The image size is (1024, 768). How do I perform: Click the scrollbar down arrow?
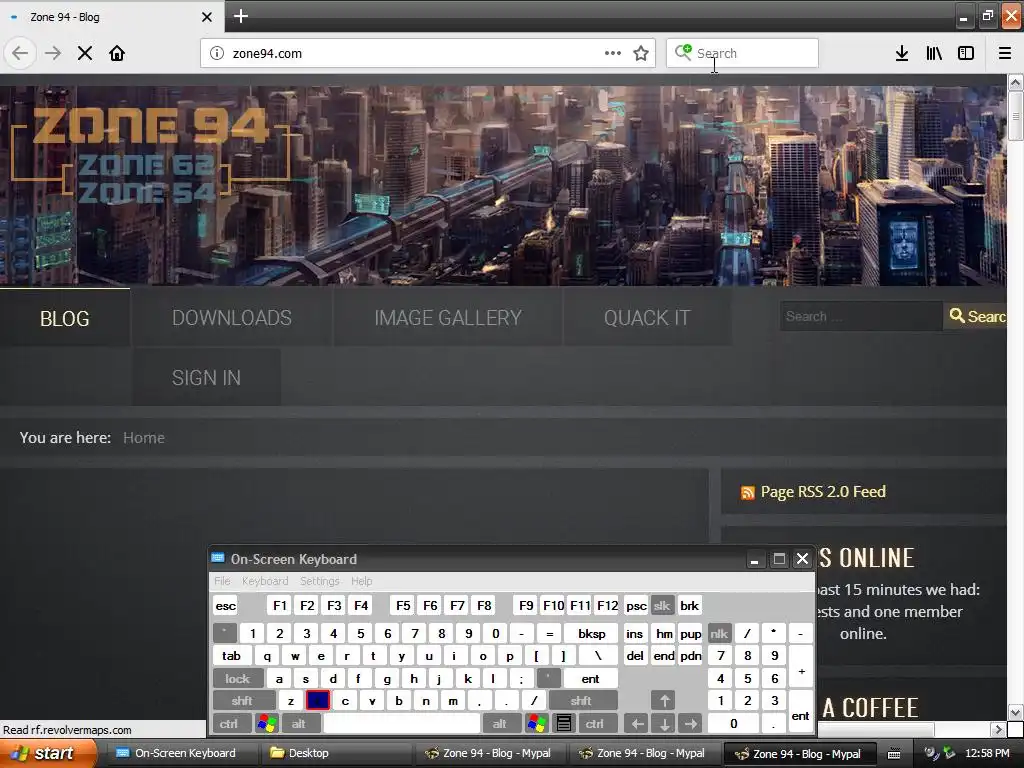coord(1015,712)
